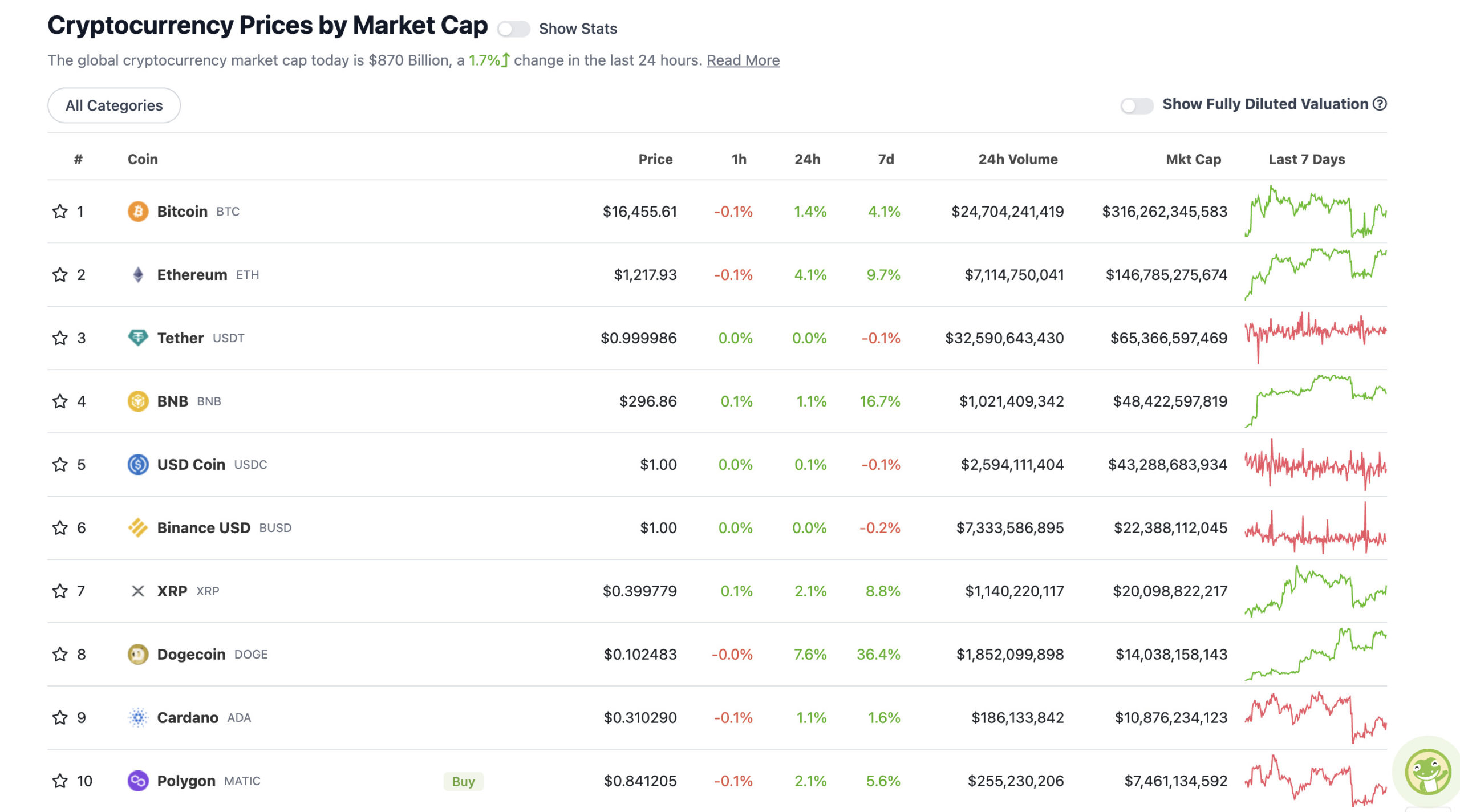The width and height of the screenshot is (1460, 812).
Task: Sort by Mkt Cap column
Action: (x=1193, y=159)
